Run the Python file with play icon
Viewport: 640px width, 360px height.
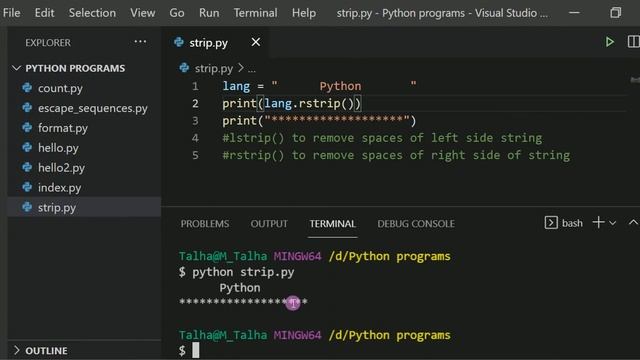(609, 42)
